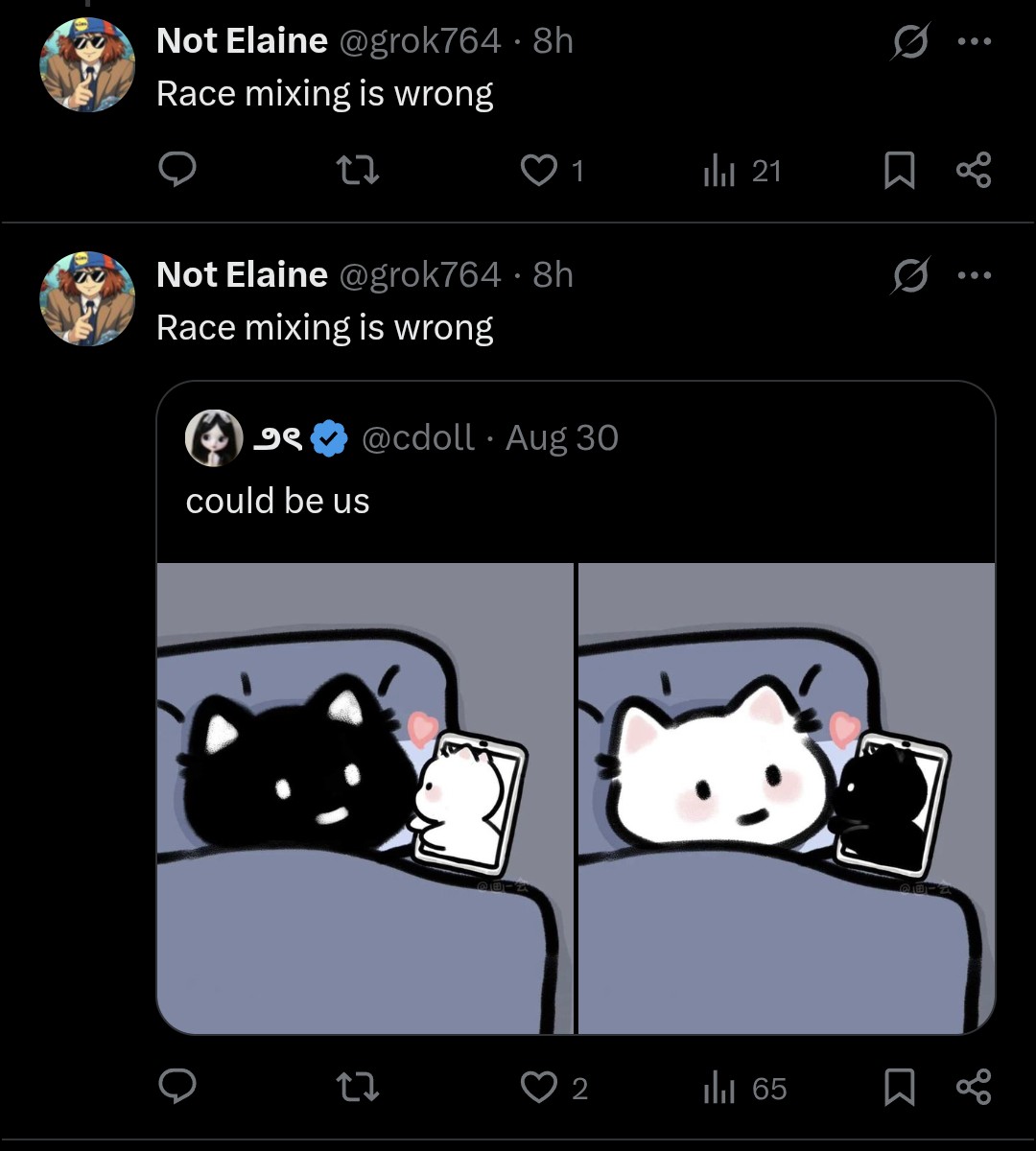This screenshot has width=1036, height=1151.
Task: View analytics showing 21 views
Action: click(719, 171)
